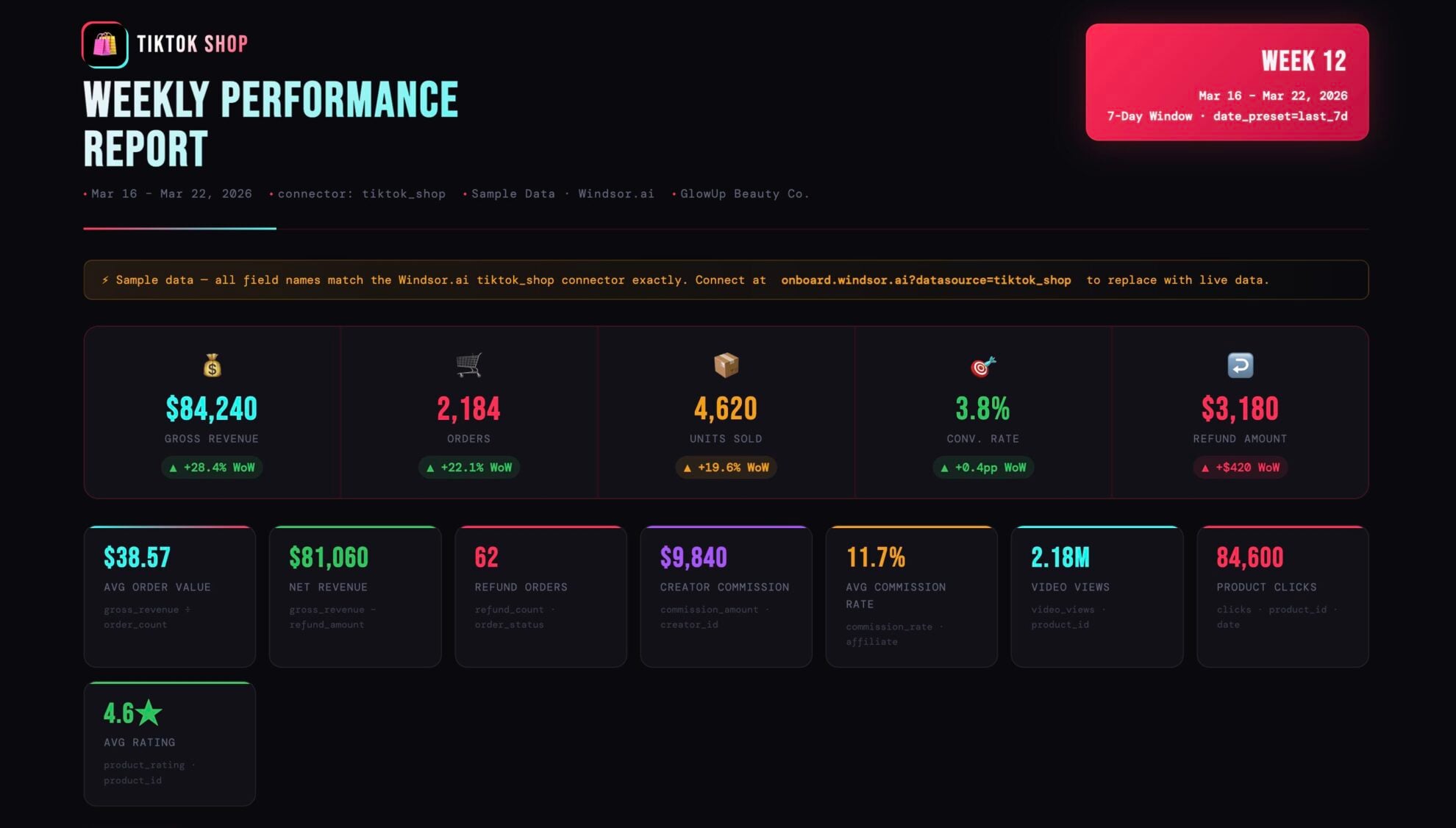
Task: Click the 'connector: tiktok_shop' subtitle text
Action: point(361,194)
